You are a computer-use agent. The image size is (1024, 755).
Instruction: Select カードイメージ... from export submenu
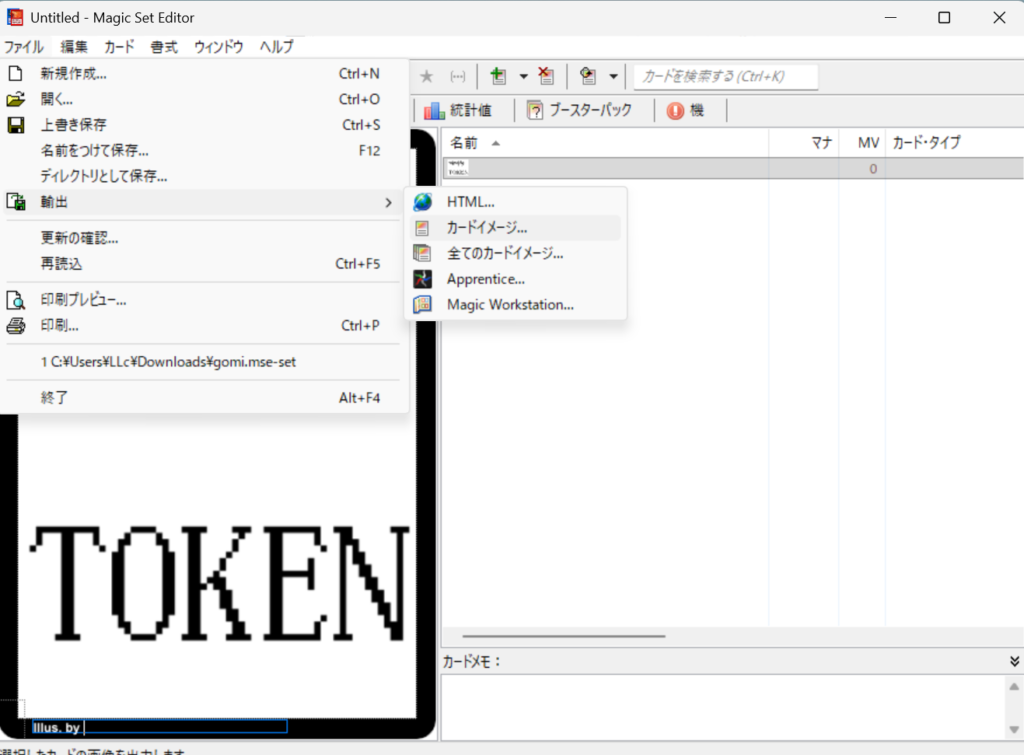(487, 228)
